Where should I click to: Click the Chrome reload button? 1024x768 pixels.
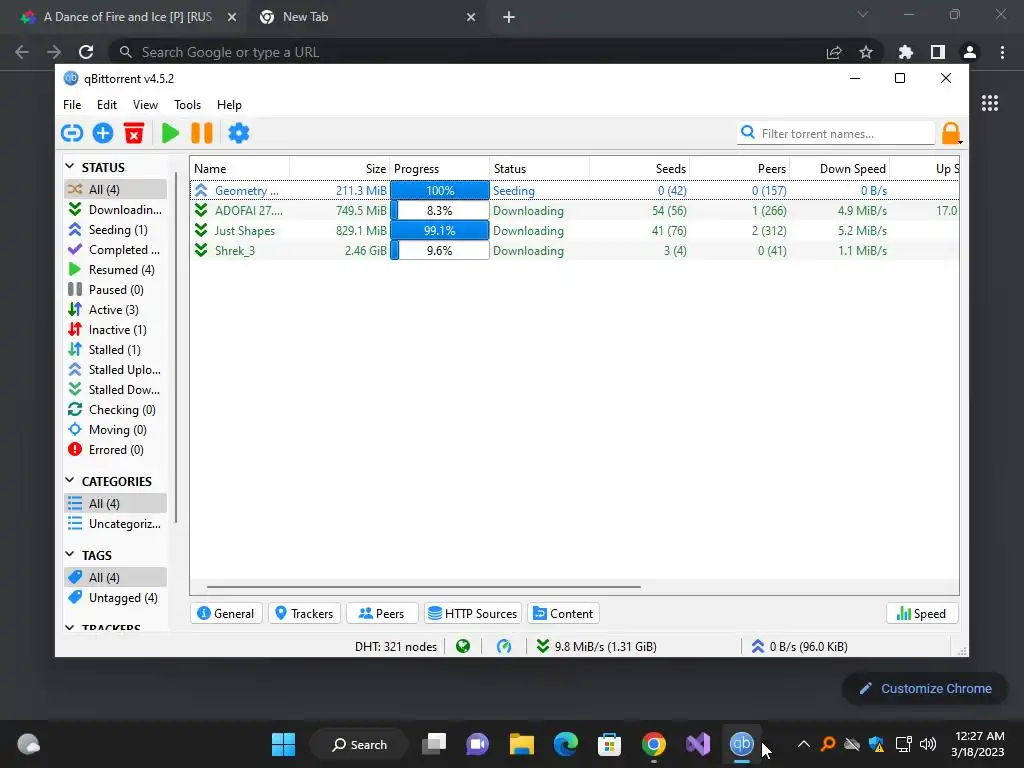pos(86,52)
